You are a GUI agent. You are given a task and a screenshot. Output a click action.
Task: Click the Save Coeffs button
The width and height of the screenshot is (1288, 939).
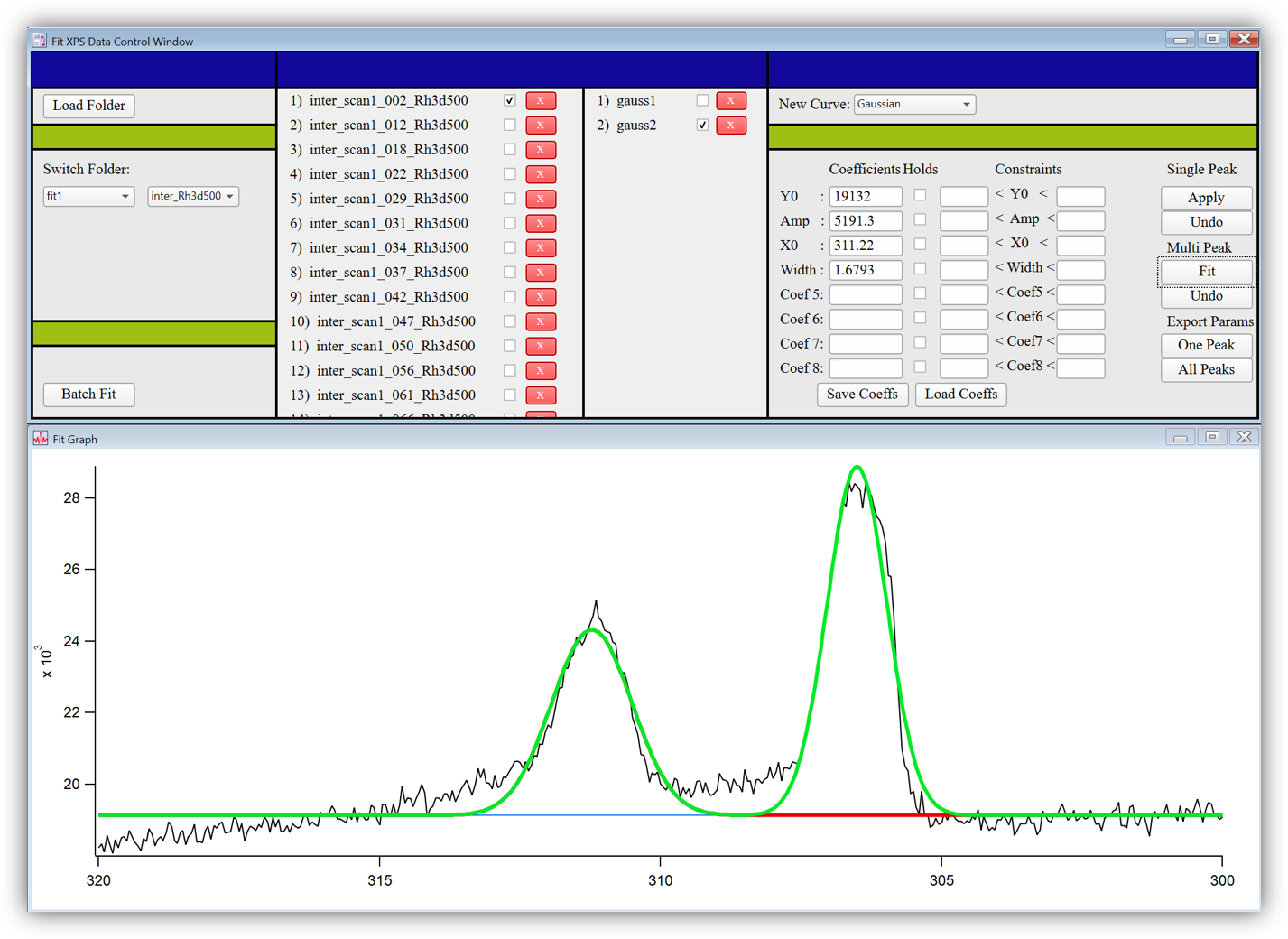[x=862, y=395]
